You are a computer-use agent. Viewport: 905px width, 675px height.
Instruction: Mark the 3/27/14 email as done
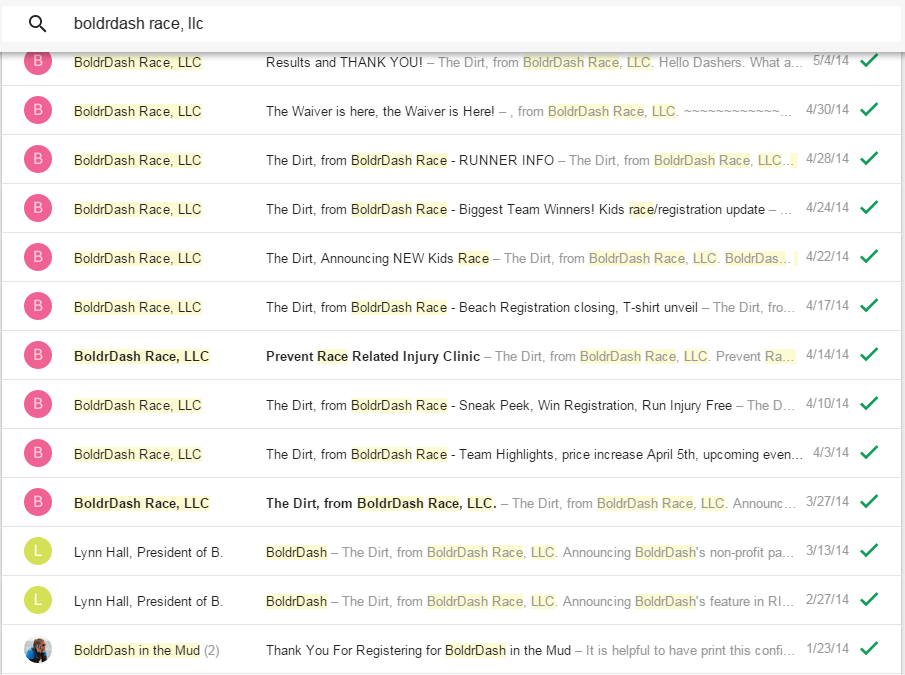(869, 501)
